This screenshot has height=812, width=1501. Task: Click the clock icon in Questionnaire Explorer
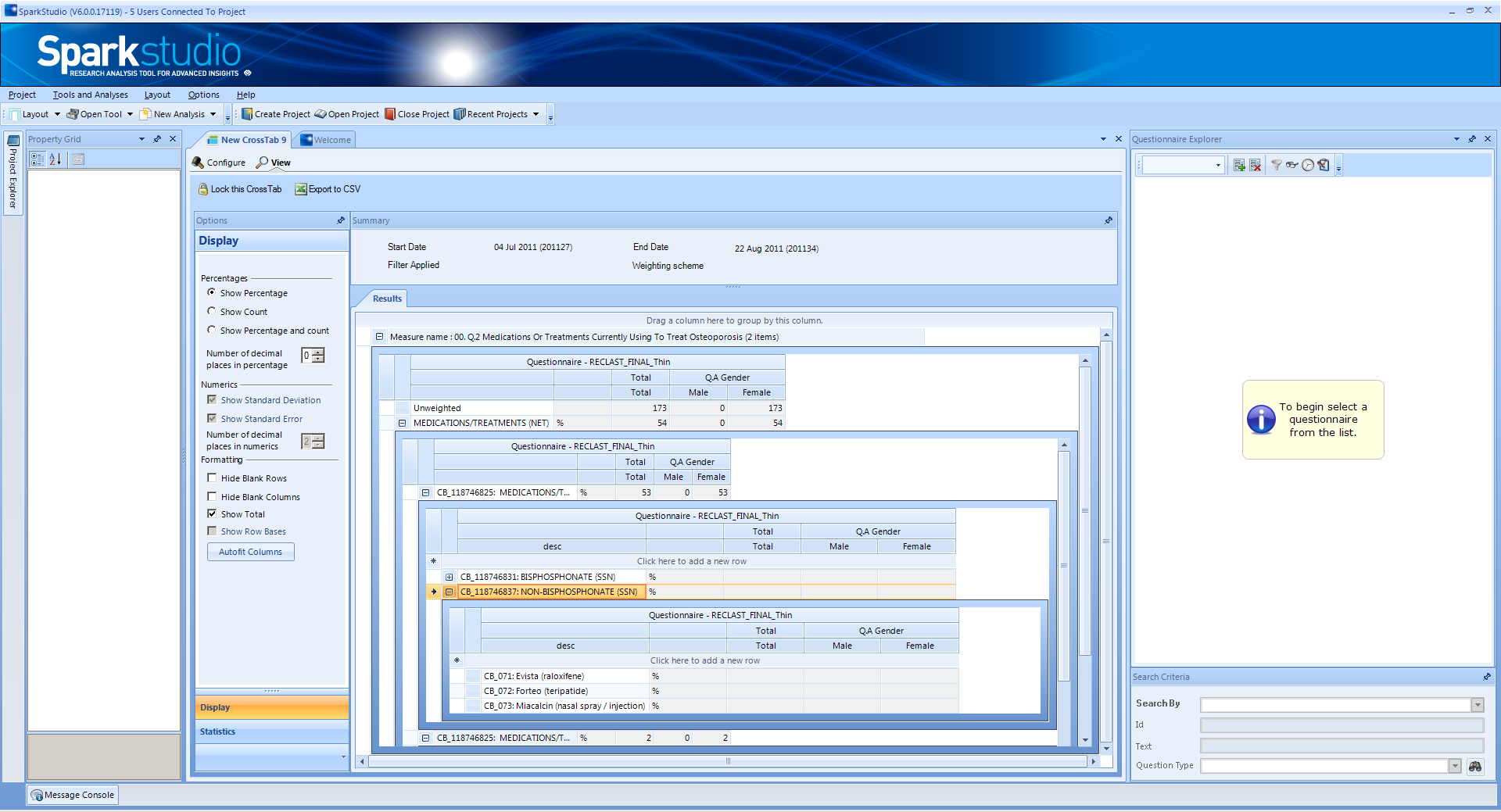[1307, 165]
